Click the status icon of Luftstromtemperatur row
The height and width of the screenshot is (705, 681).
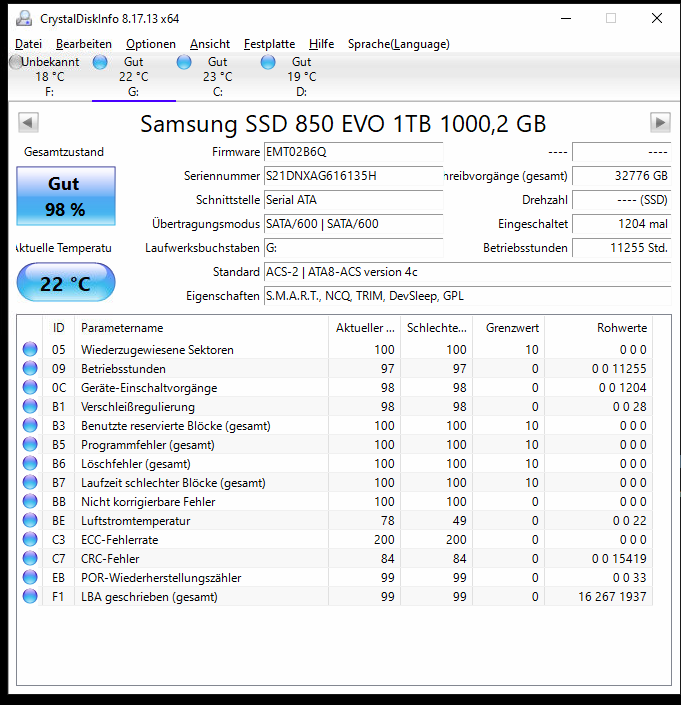30,520
